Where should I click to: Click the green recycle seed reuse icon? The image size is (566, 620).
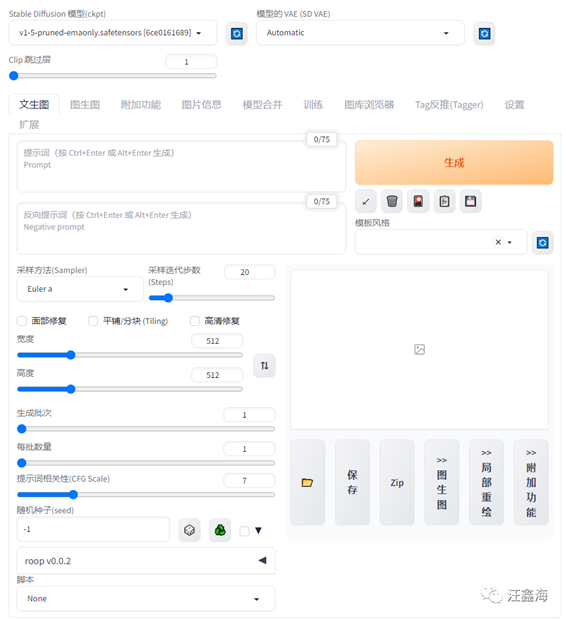[x=220, y=530]
